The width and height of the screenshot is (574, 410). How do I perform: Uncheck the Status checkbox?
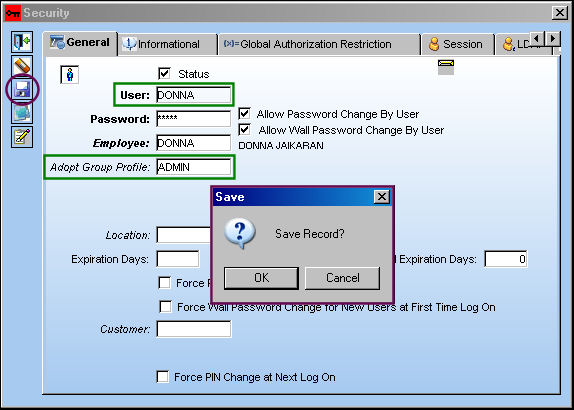164,74
